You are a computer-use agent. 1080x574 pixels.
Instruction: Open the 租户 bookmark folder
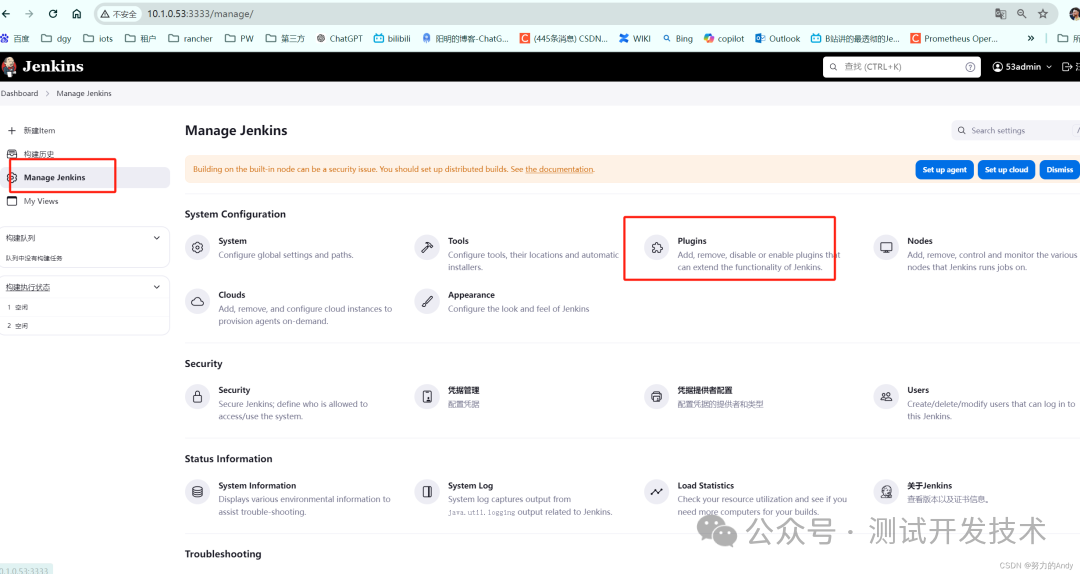pyautogui.click(x=141, y=39)
